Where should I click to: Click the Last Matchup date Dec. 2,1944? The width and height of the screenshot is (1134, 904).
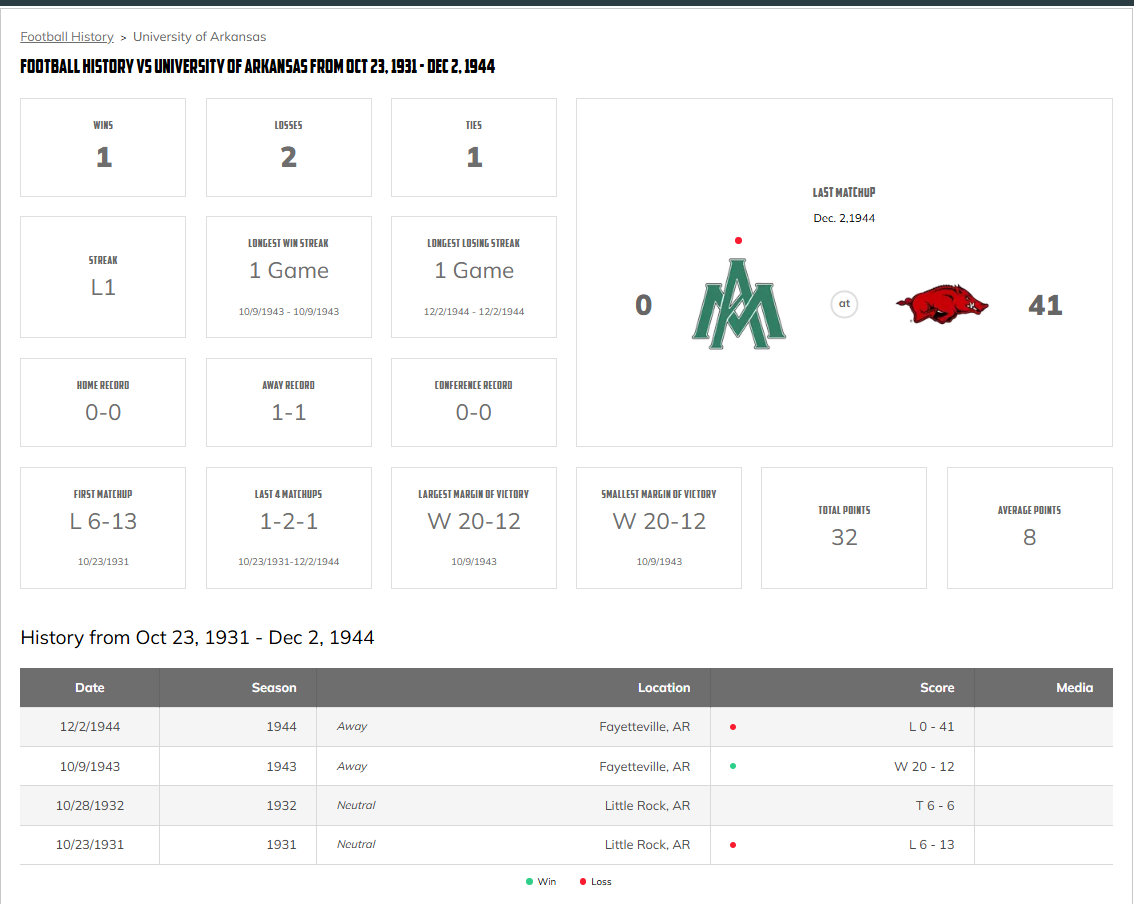point(844,218)
